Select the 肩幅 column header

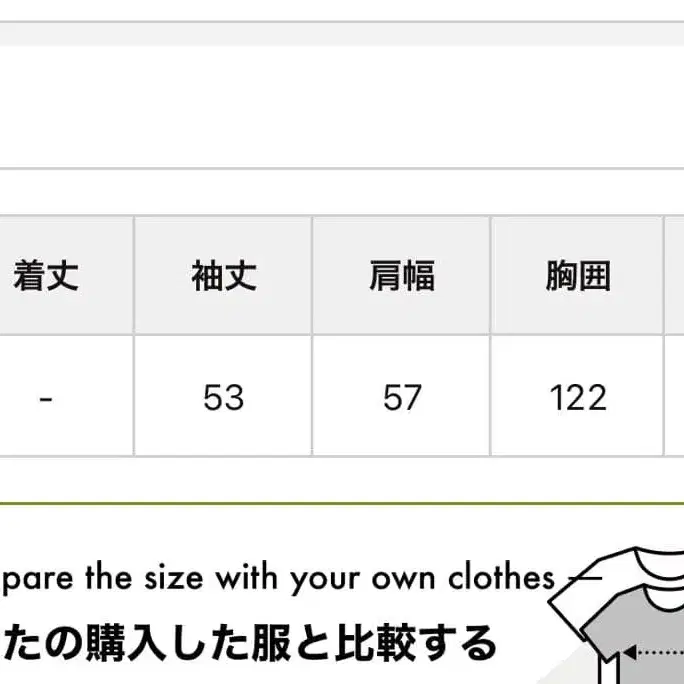[x=401, y=275]
